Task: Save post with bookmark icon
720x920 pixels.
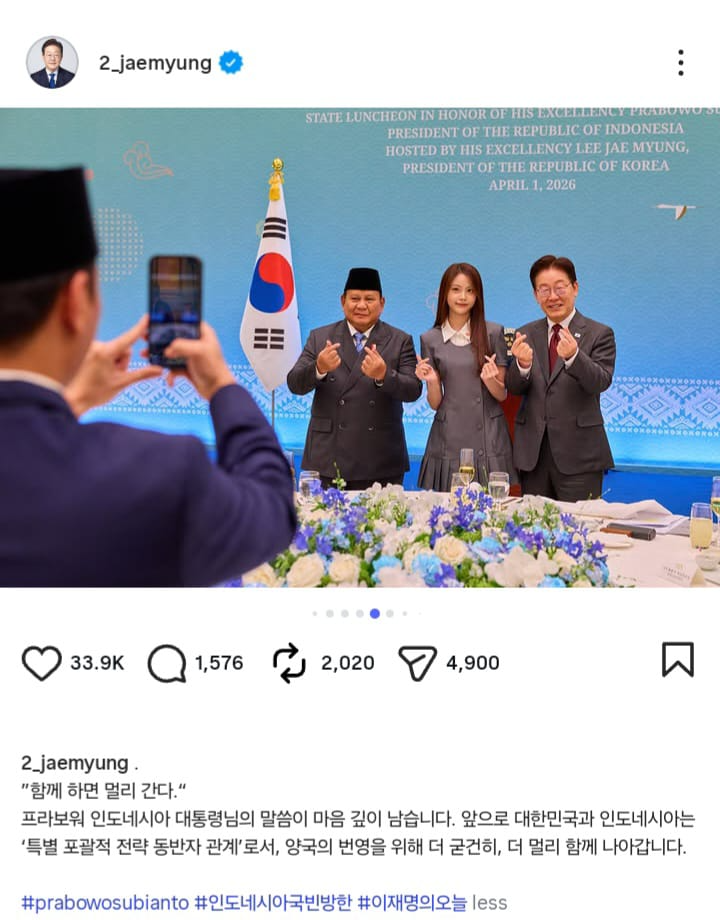Action: (x=678, y=659)
